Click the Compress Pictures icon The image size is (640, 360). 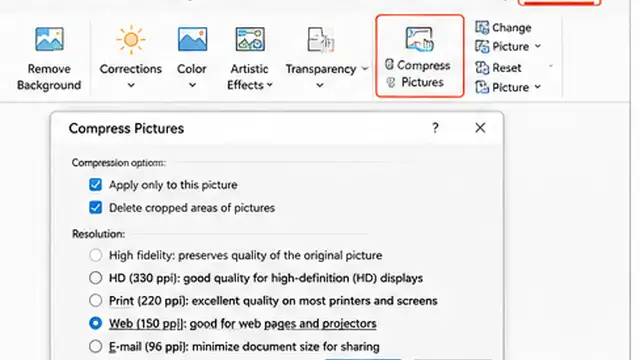419,39
